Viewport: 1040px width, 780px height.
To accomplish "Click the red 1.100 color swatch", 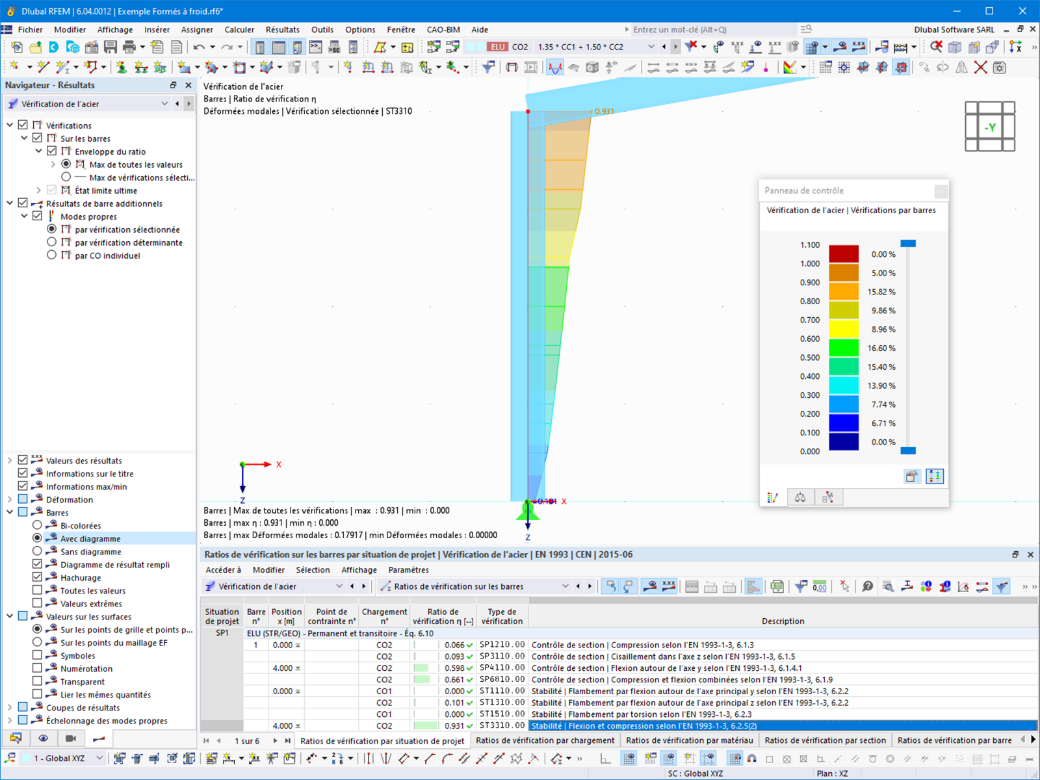I will pos(844,253).
